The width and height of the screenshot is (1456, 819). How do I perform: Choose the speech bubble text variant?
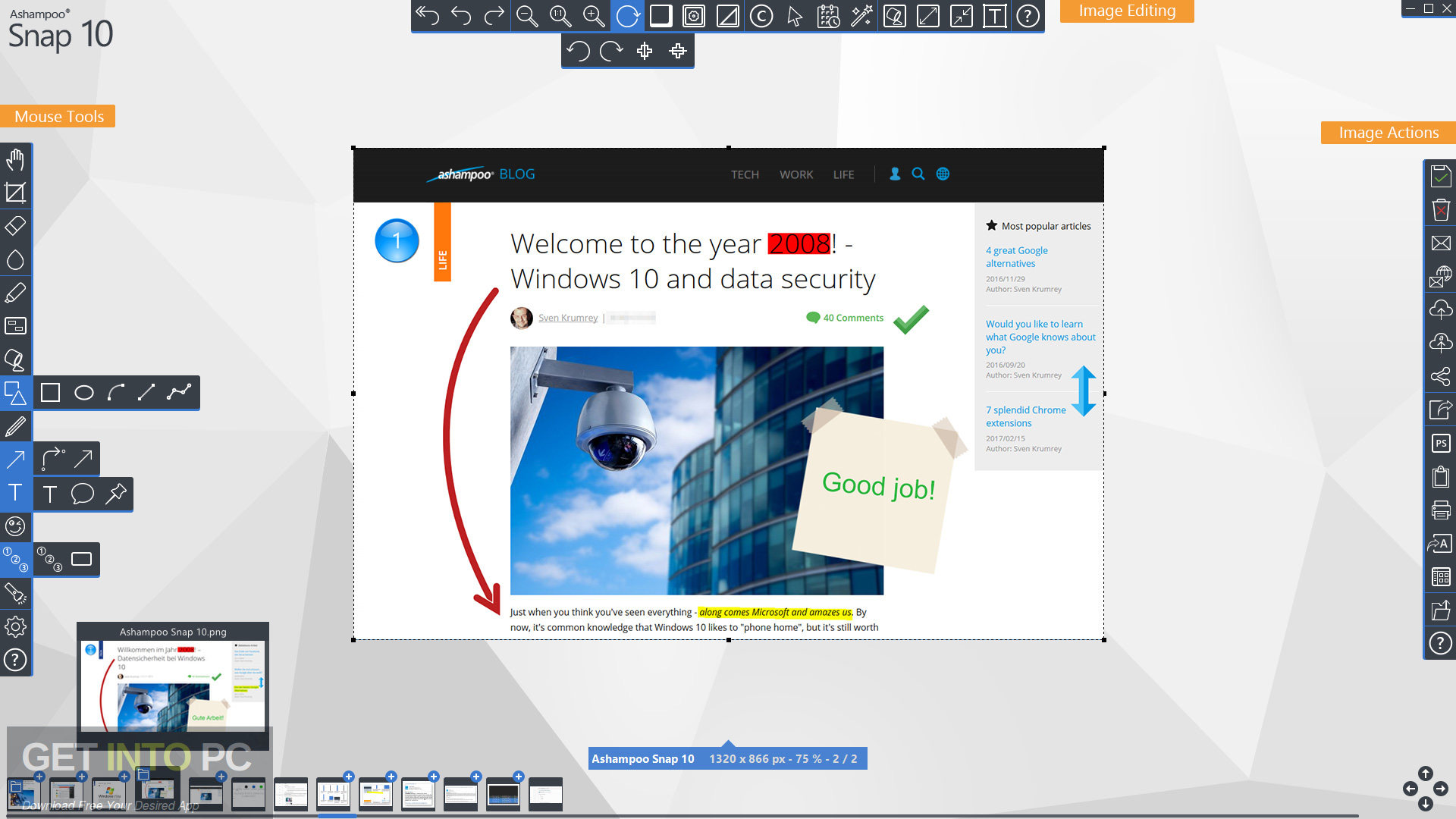point(83,494)
